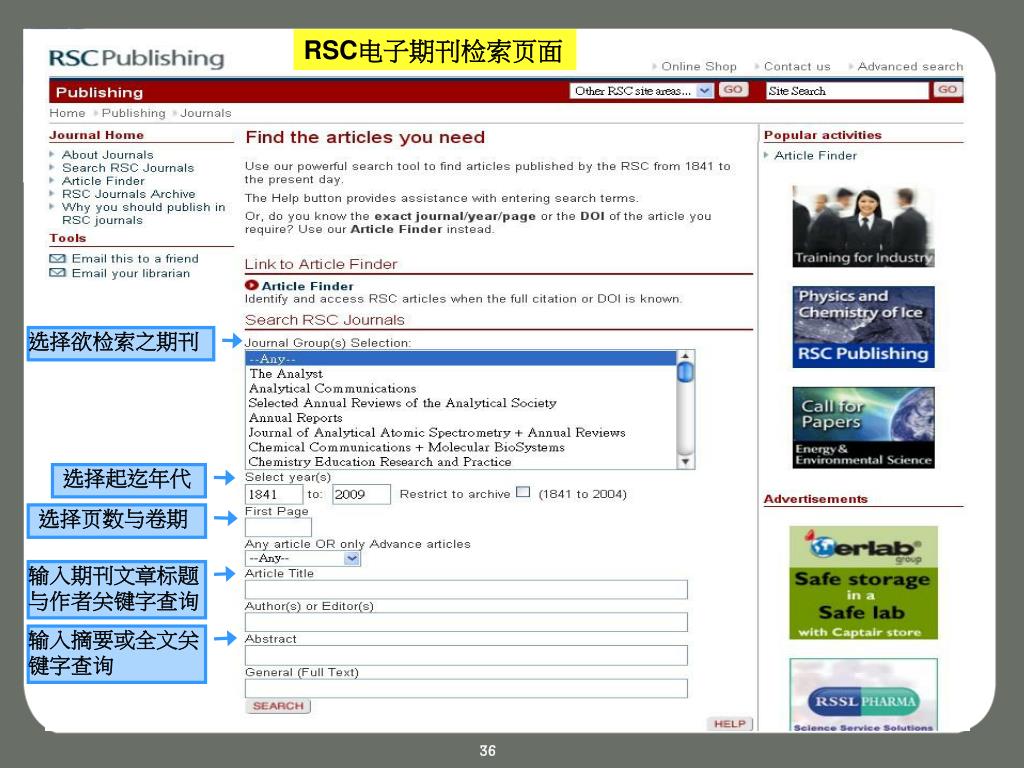The width and height of the screenshot is (1024, 768).
Task: Select Chemistry Education Research and Practice
Action: 461,462
